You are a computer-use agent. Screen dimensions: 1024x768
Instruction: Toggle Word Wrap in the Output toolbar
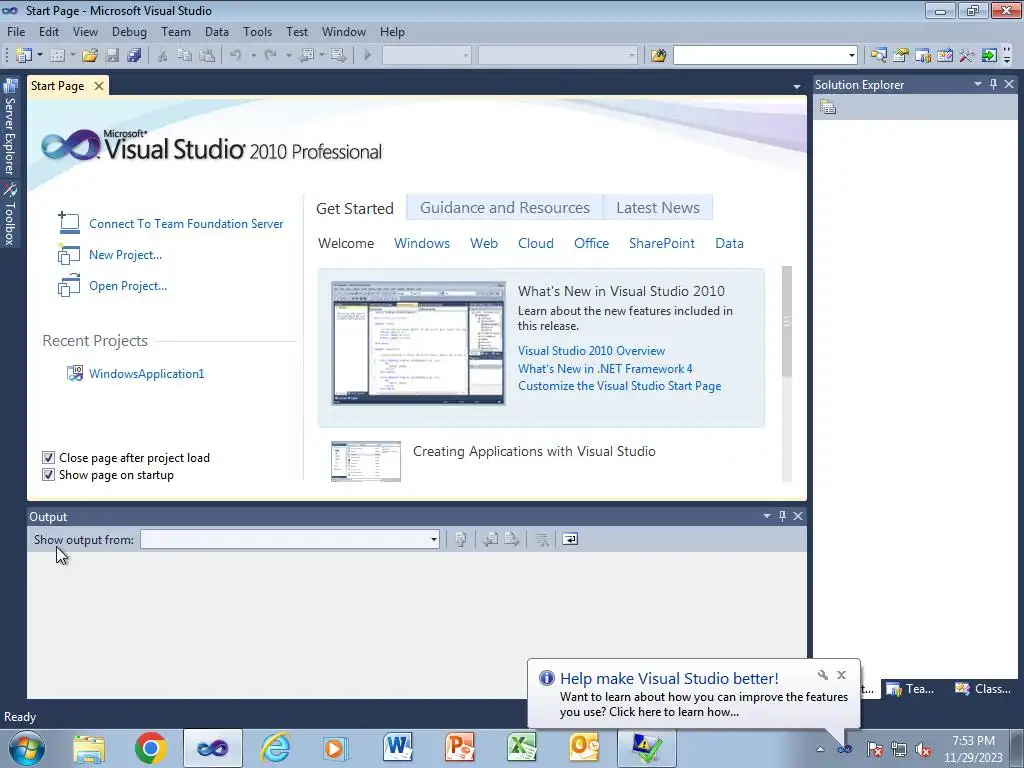click(570, 539)
